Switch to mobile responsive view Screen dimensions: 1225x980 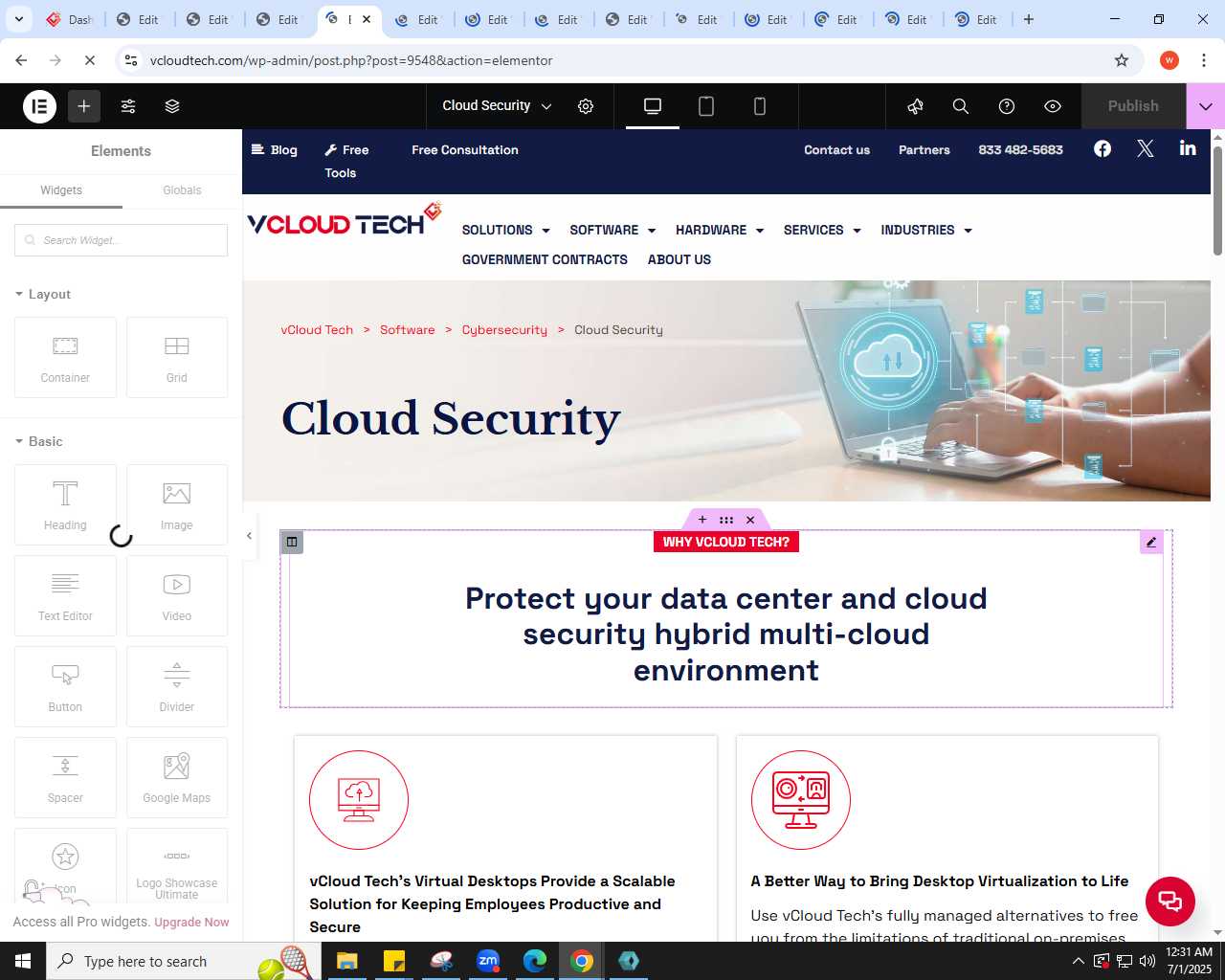[760, 106]
